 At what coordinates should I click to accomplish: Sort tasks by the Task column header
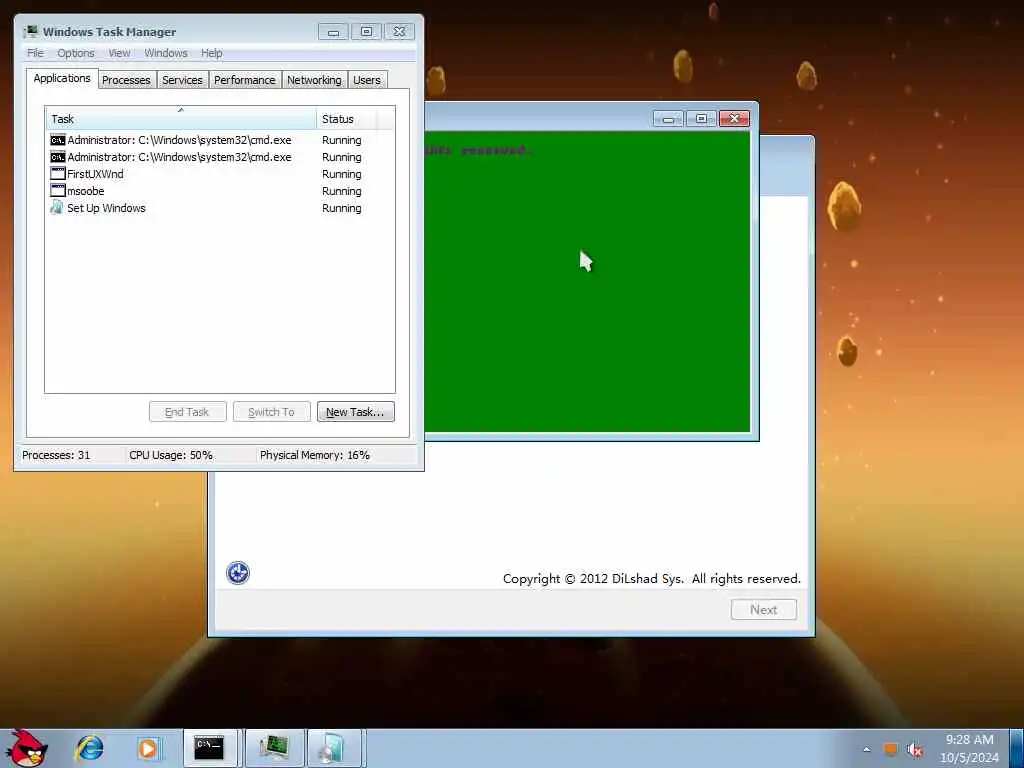tap(181, 118)
